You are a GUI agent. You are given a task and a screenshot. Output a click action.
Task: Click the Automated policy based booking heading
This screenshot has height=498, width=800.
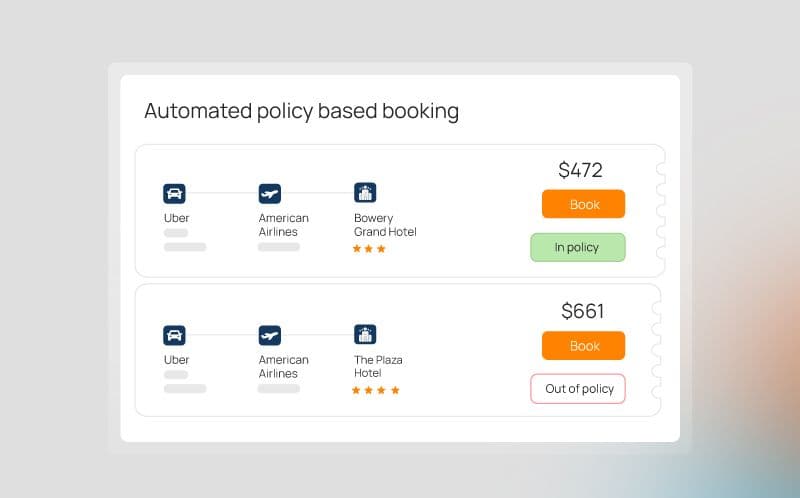(x=301, y=111)
